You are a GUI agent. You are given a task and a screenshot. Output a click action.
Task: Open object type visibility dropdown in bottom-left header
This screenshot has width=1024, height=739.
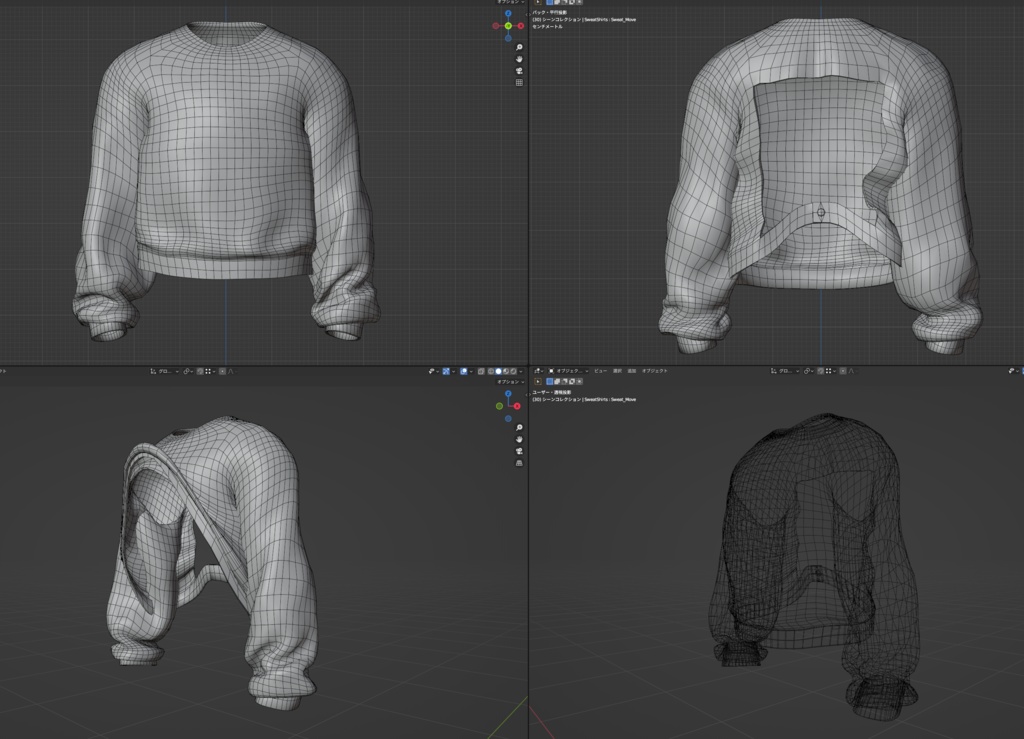[434, 371]
